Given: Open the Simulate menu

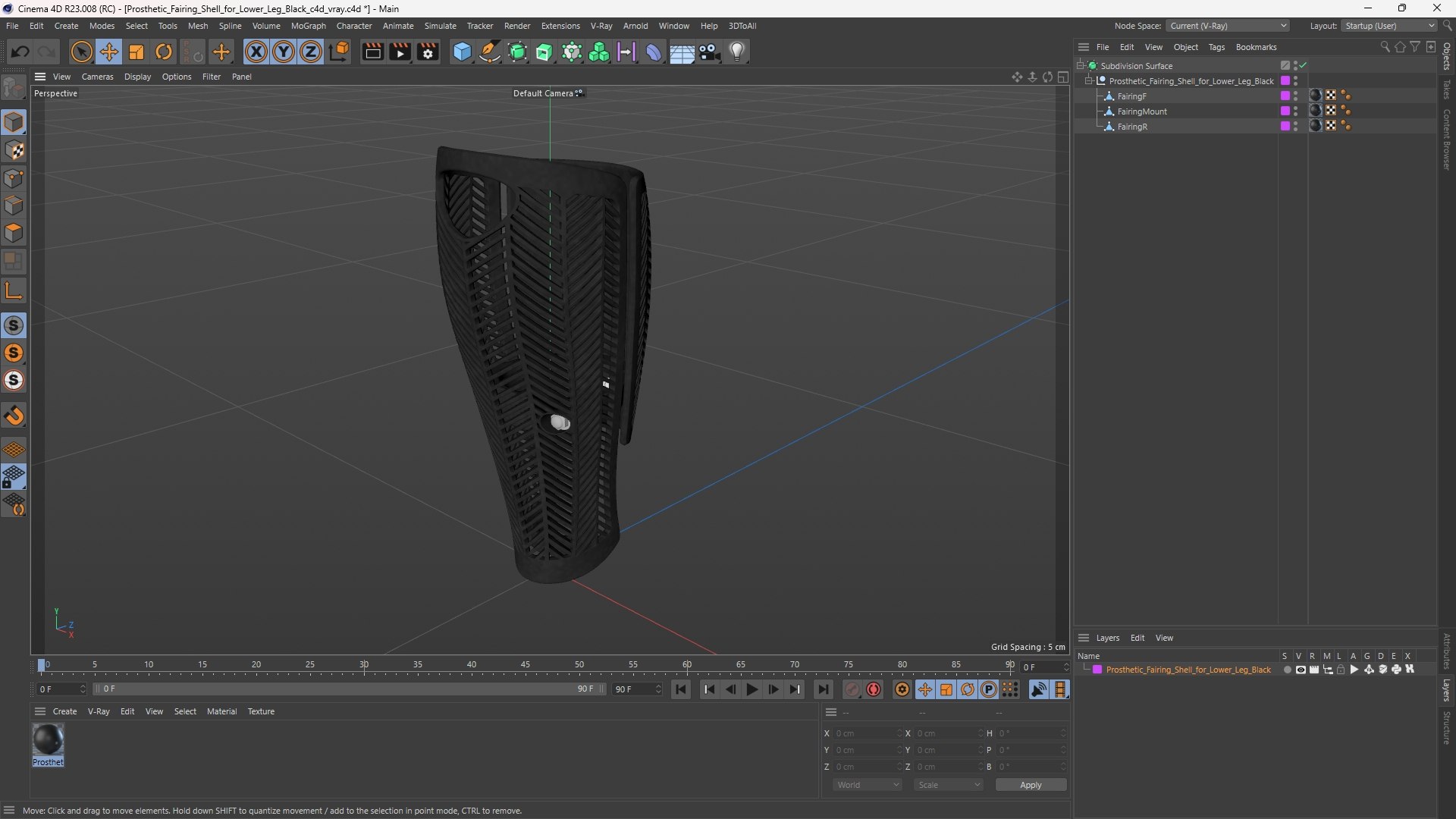Looking at the screenshot, I should click(440, 26).
